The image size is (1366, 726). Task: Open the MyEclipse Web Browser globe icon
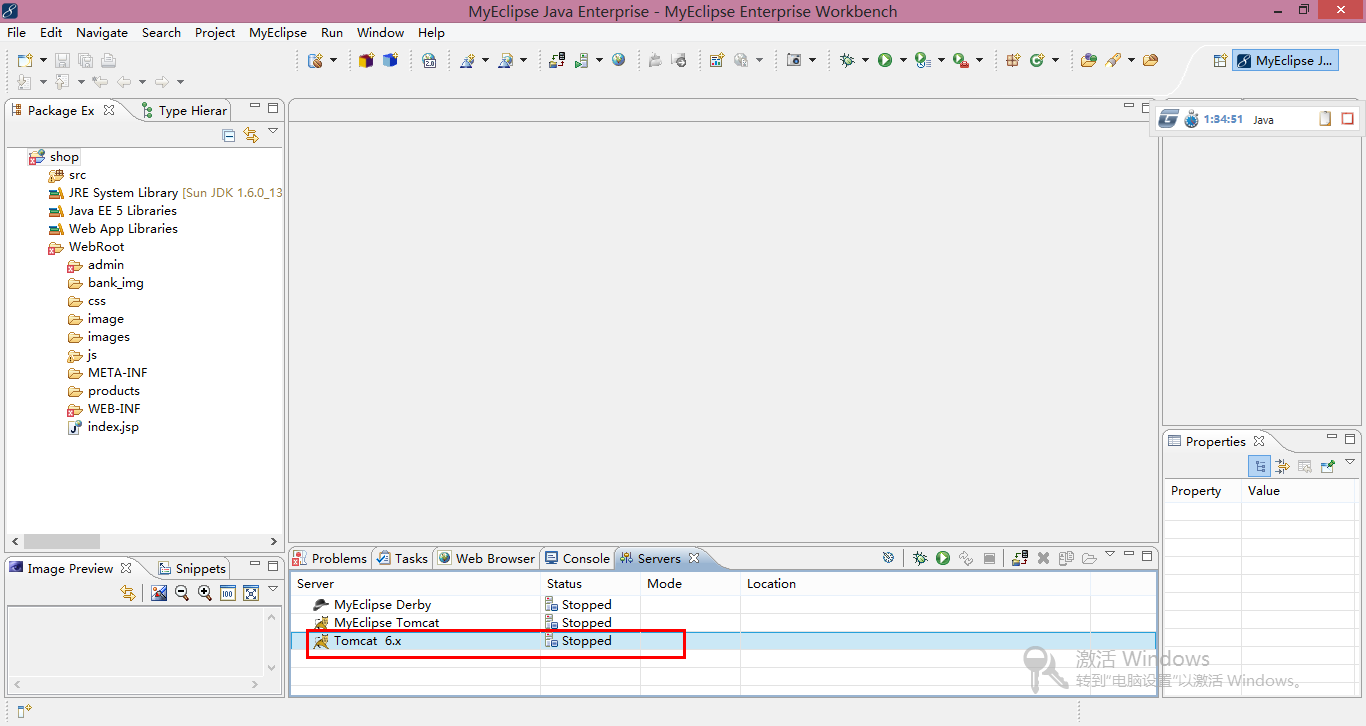pos(619,60)
